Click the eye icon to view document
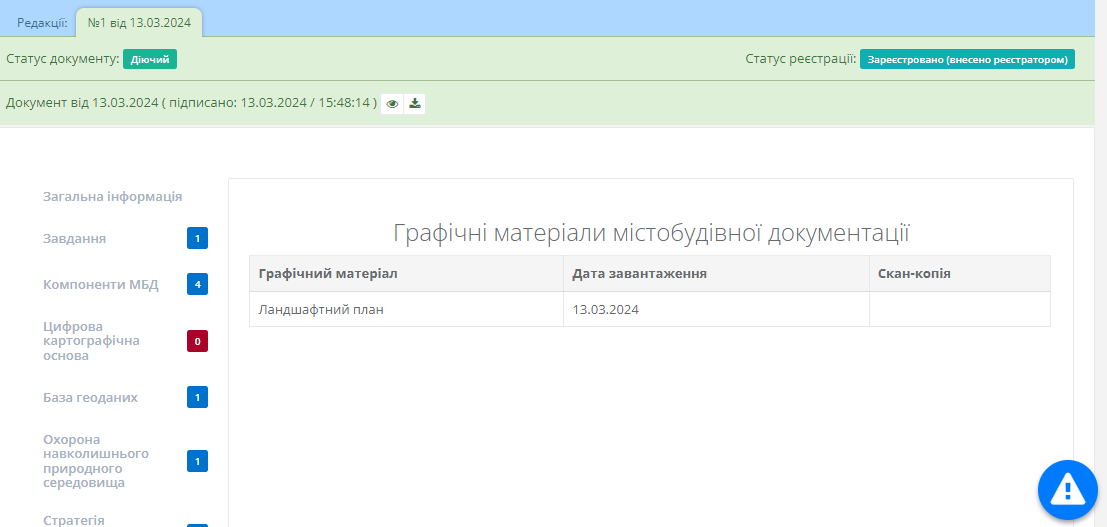1107x527 pixels. click(393, 104)
